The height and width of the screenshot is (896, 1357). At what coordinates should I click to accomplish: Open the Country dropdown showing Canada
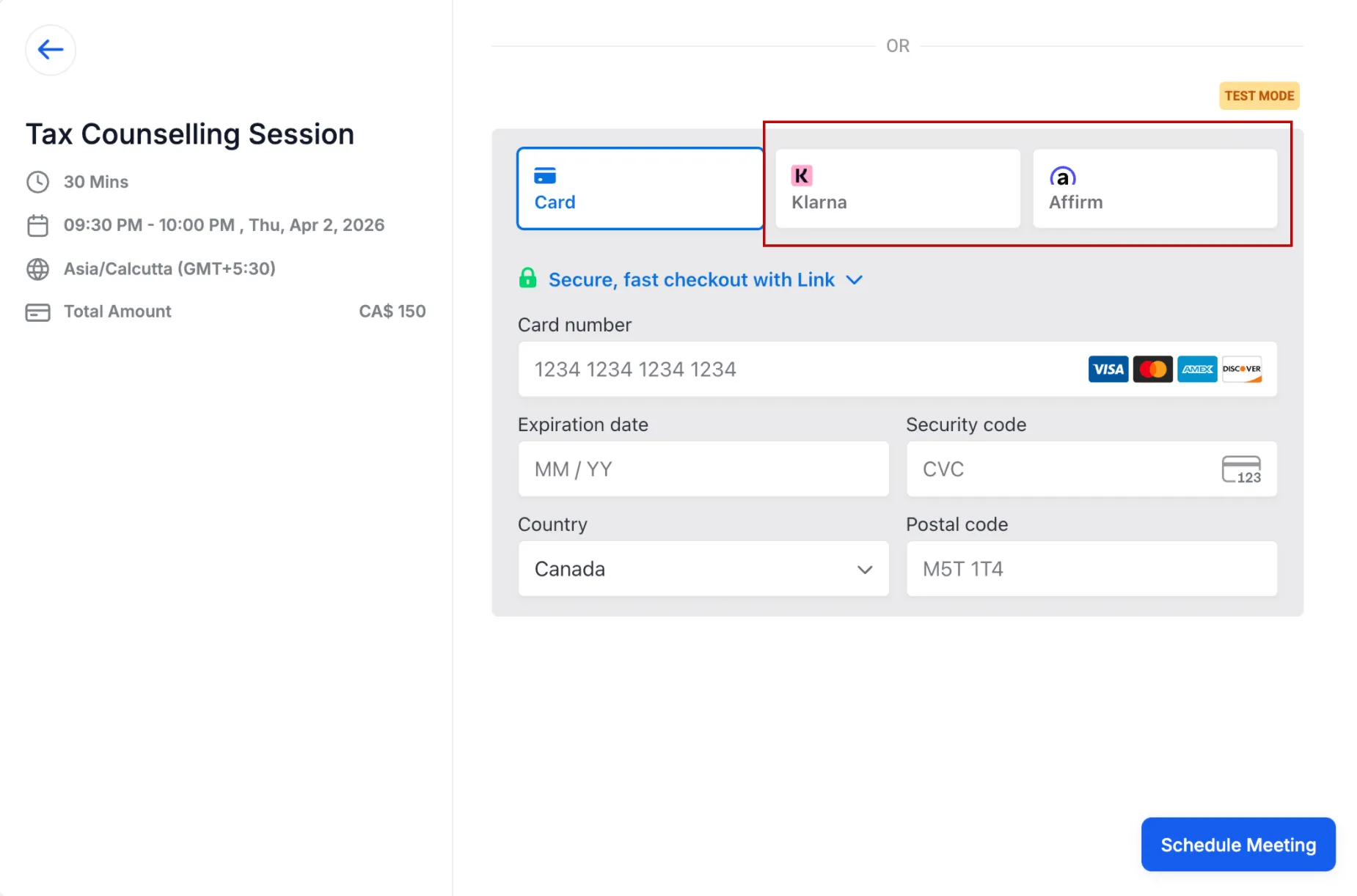point(703,569)
